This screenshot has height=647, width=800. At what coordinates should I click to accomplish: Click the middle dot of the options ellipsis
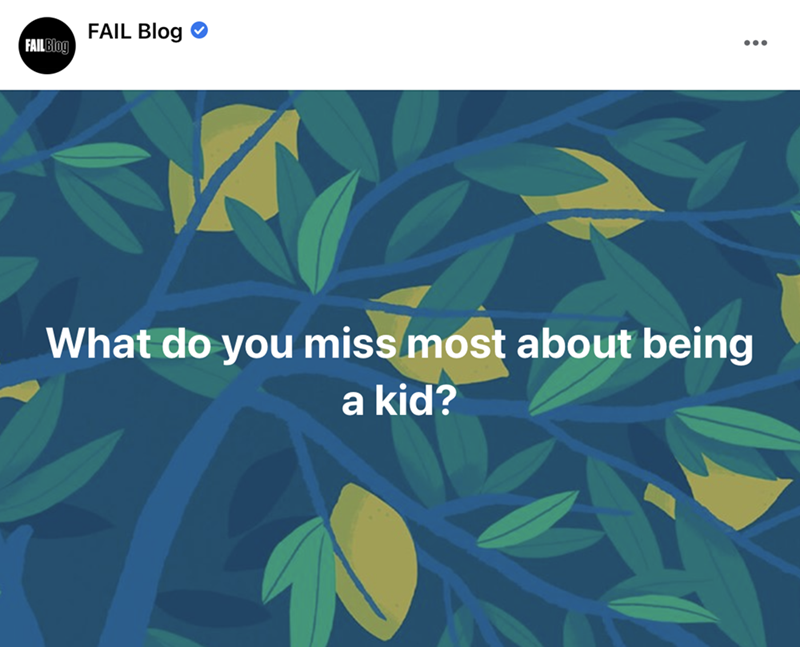click(755, 43)
